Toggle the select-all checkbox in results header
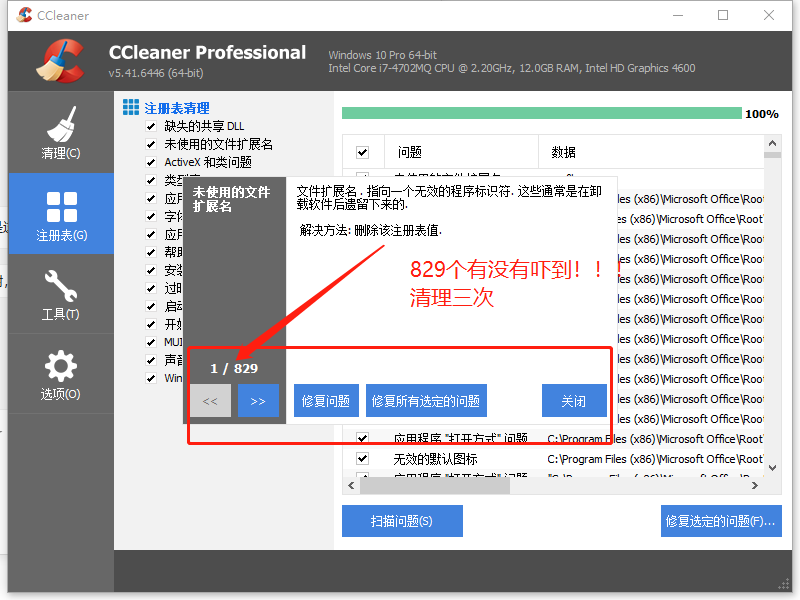The image size is (800, 600). point(363,152)
